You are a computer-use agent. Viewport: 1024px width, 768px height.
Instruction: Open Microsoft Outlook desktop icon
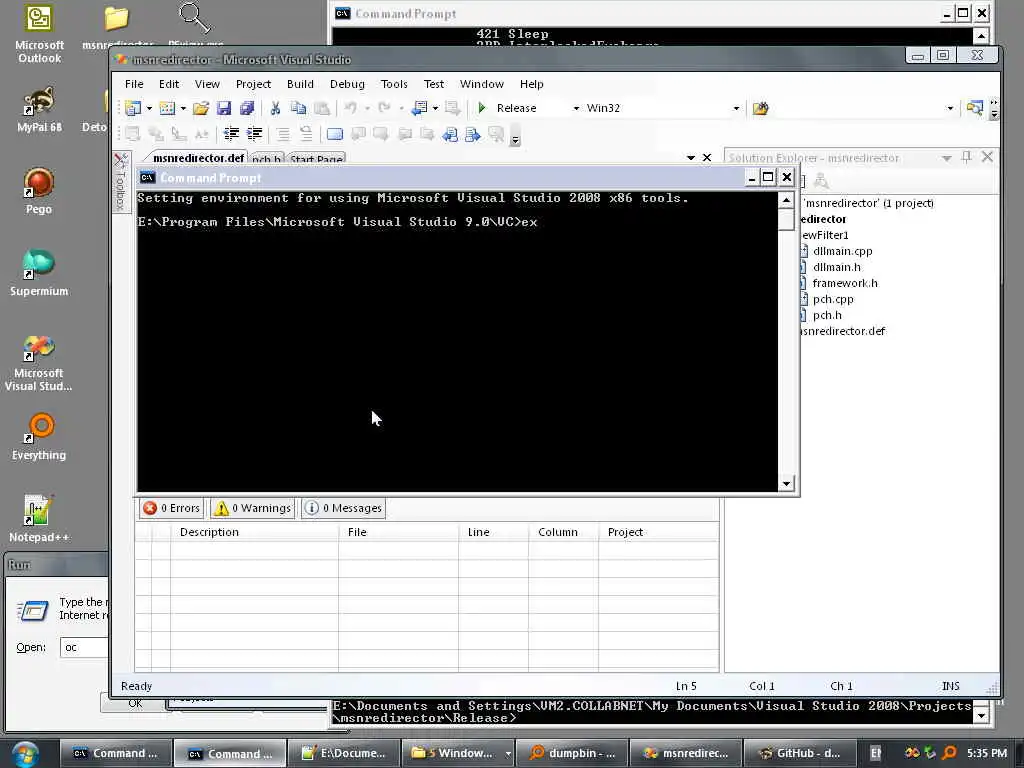point(39,33)
